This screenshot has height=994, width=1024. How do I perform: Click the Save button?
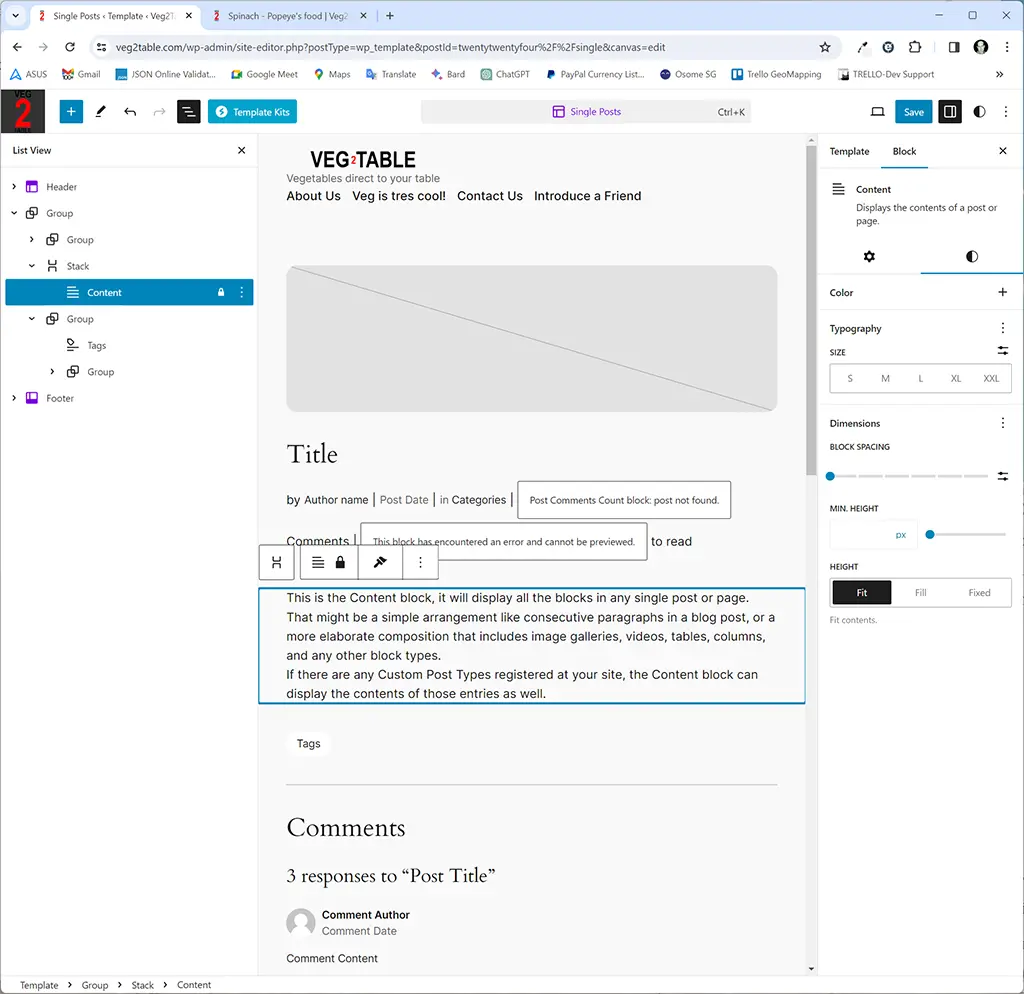(913, 112)
